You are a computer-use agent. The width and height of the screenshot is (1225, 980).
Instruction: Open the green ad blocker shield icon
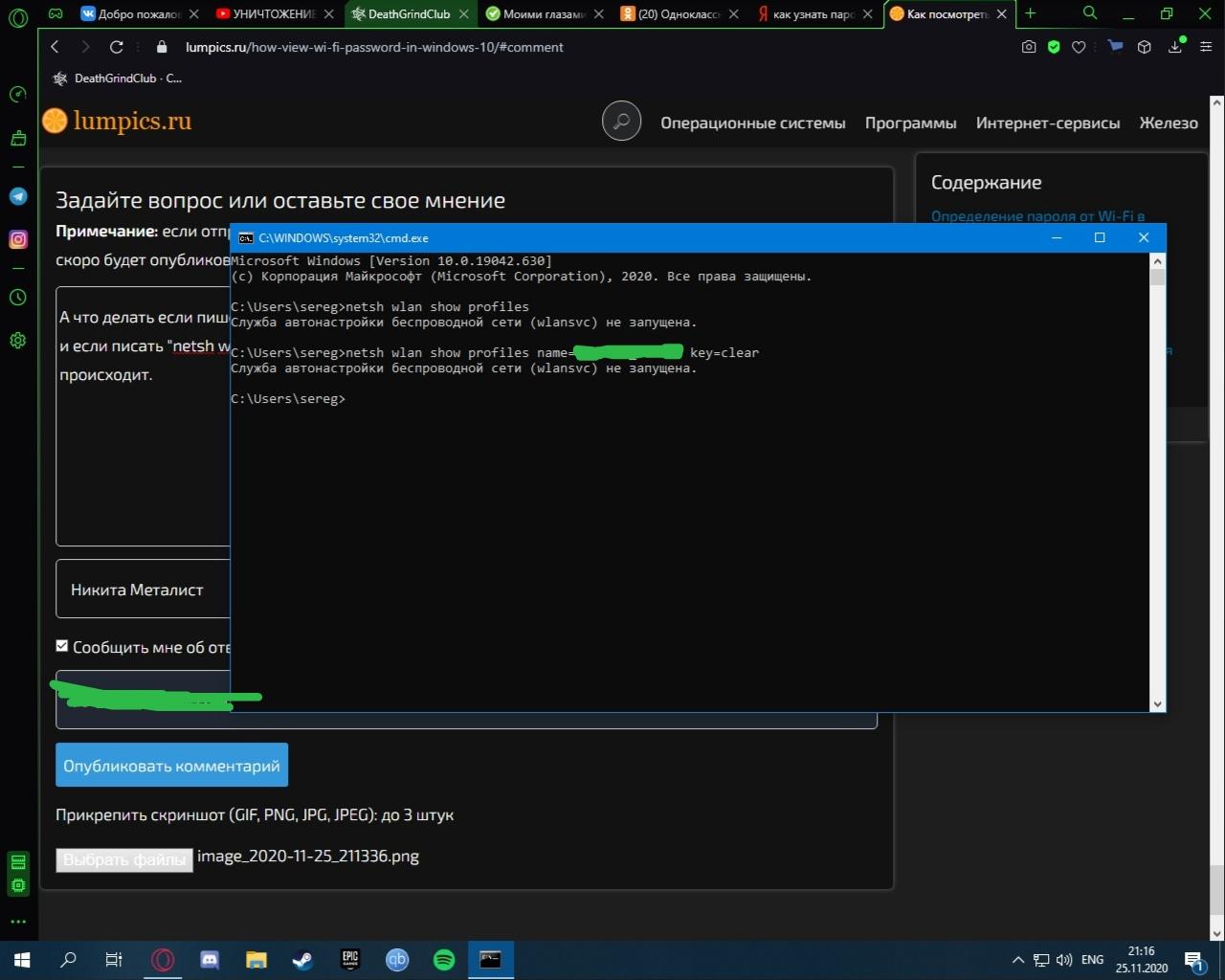point(1054,47)
